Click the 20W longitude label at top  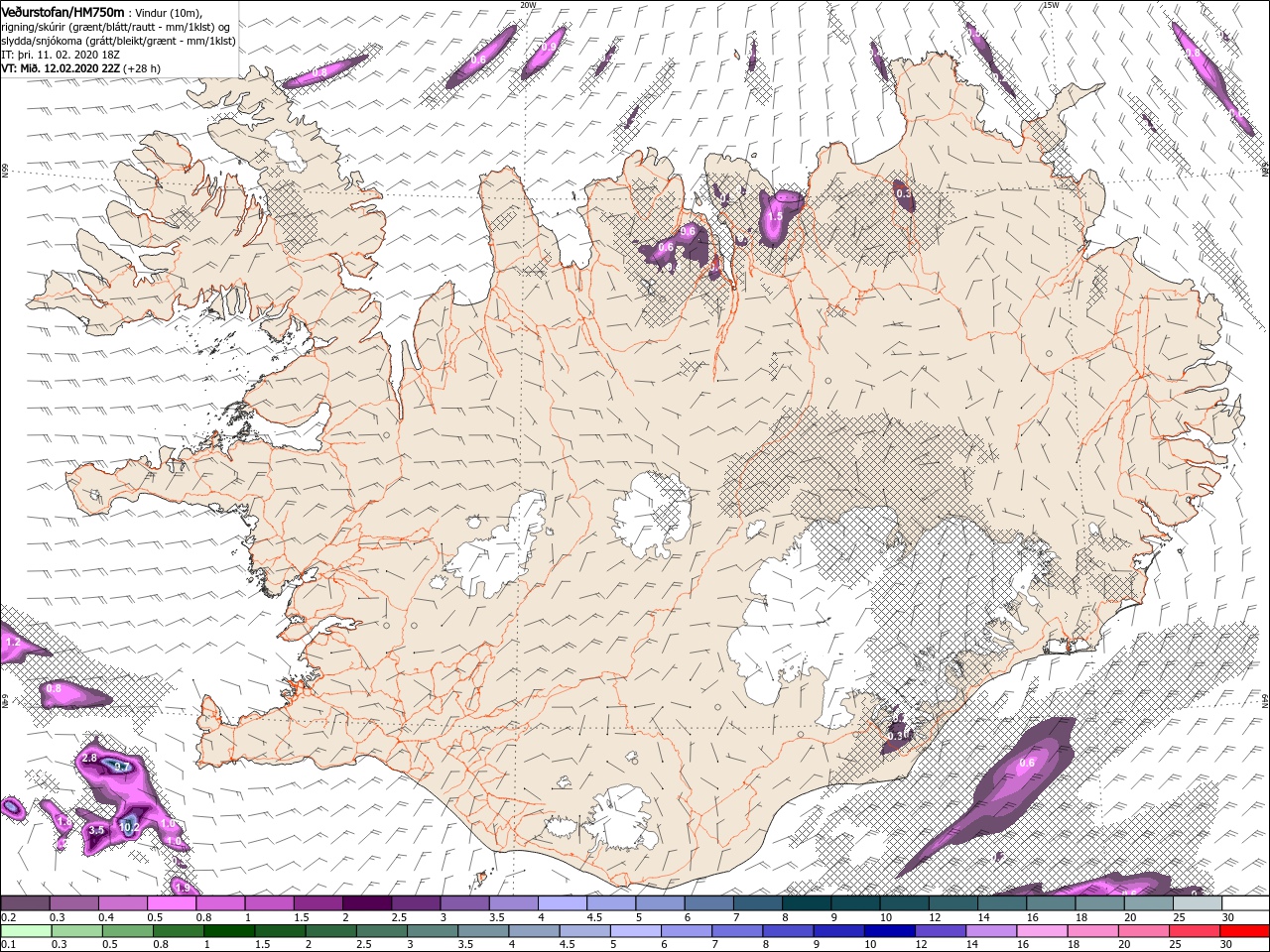click(528, 5)
